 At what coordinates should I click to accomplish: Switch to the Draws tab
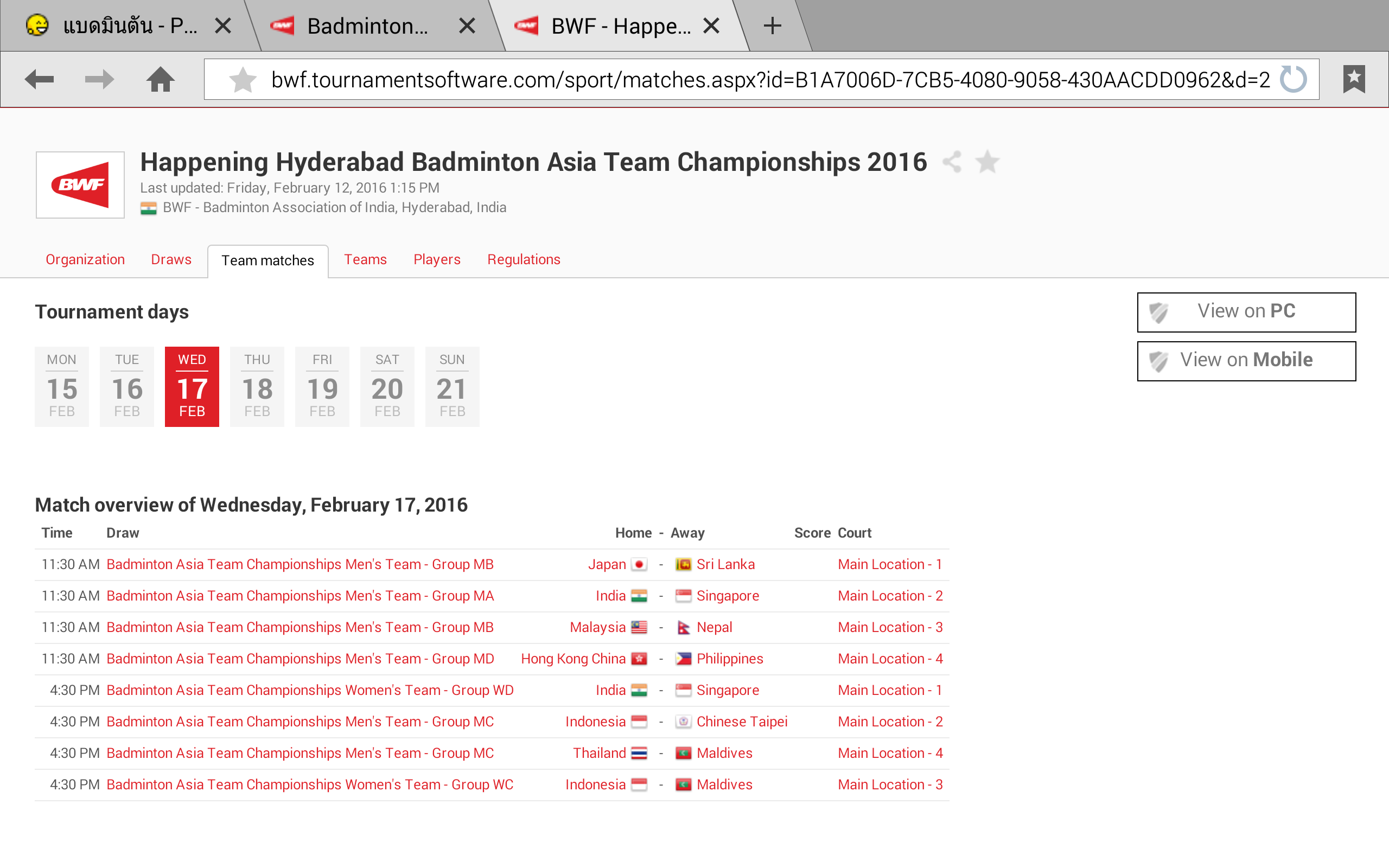click(171, 259)
